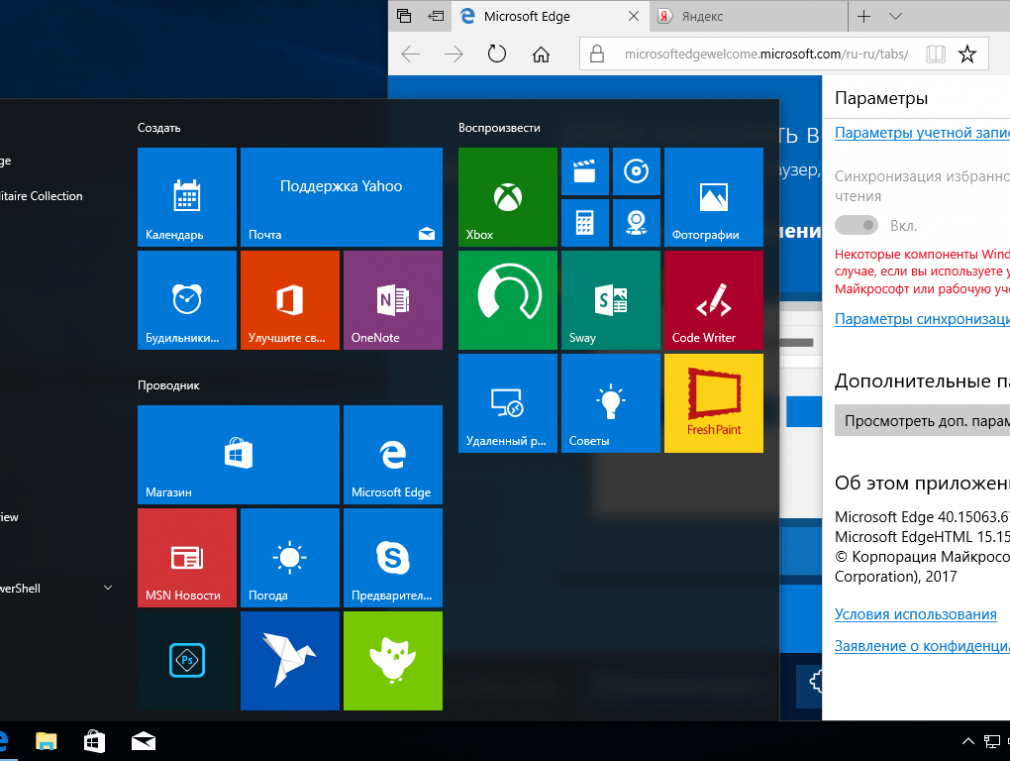Click the network icon in system tray
The width and height of the screenshot is (1010, 761).
992,742
